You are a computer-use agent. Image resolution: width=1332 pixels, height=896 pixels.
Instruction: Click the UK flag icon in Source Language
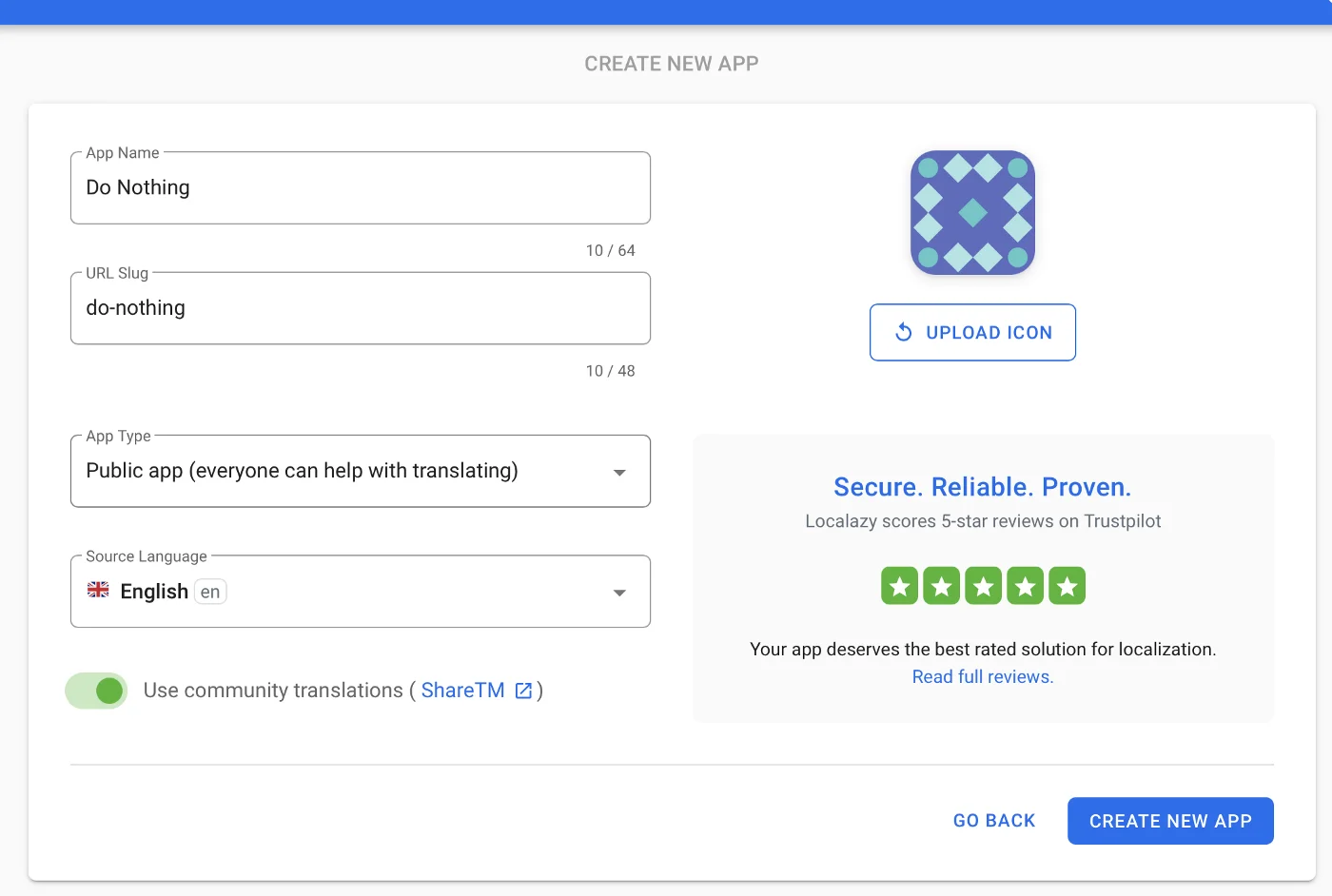click(x=98, y=591)
